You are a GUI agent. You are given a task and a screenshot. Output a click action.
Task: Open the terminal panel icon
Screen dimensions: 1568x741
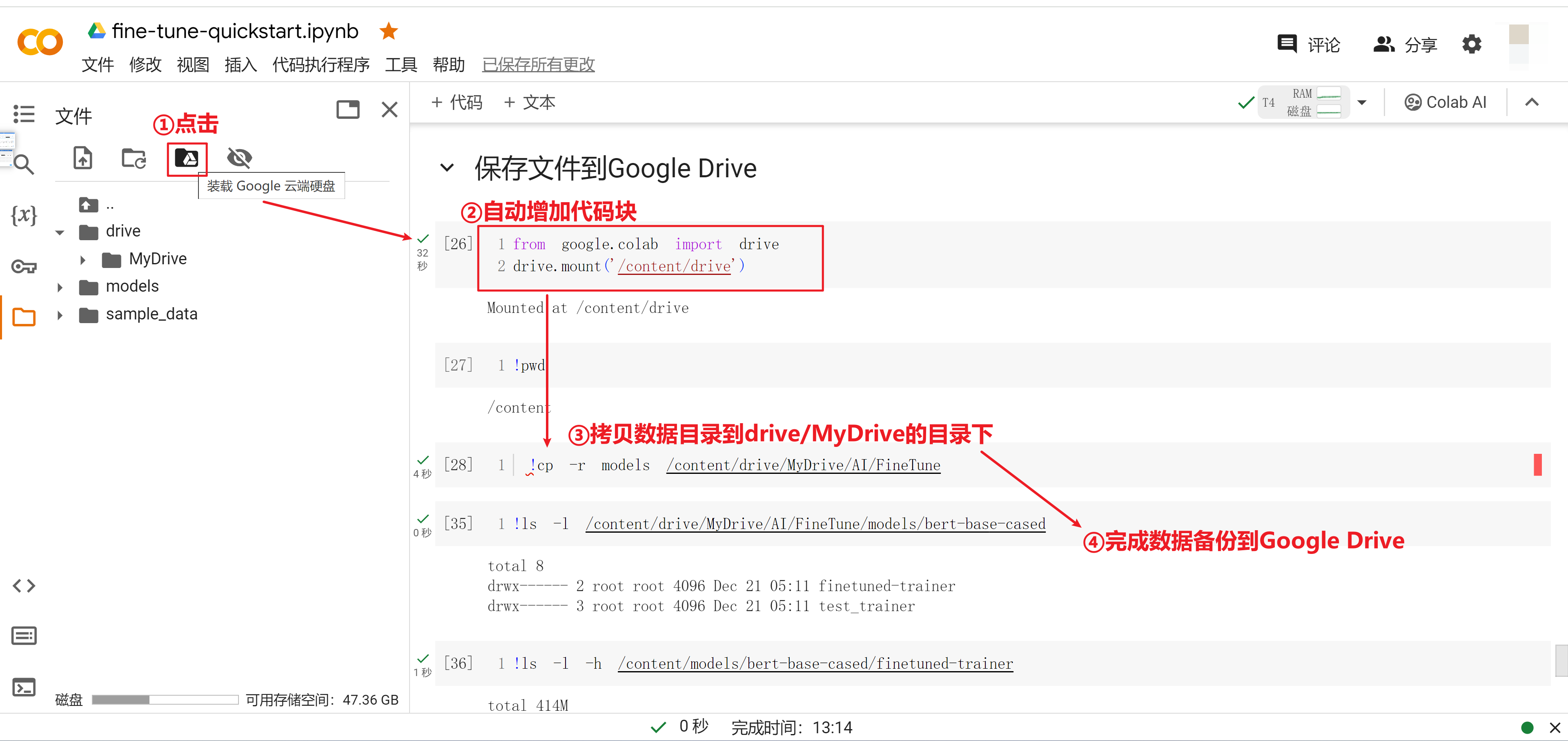coord(24,687)
